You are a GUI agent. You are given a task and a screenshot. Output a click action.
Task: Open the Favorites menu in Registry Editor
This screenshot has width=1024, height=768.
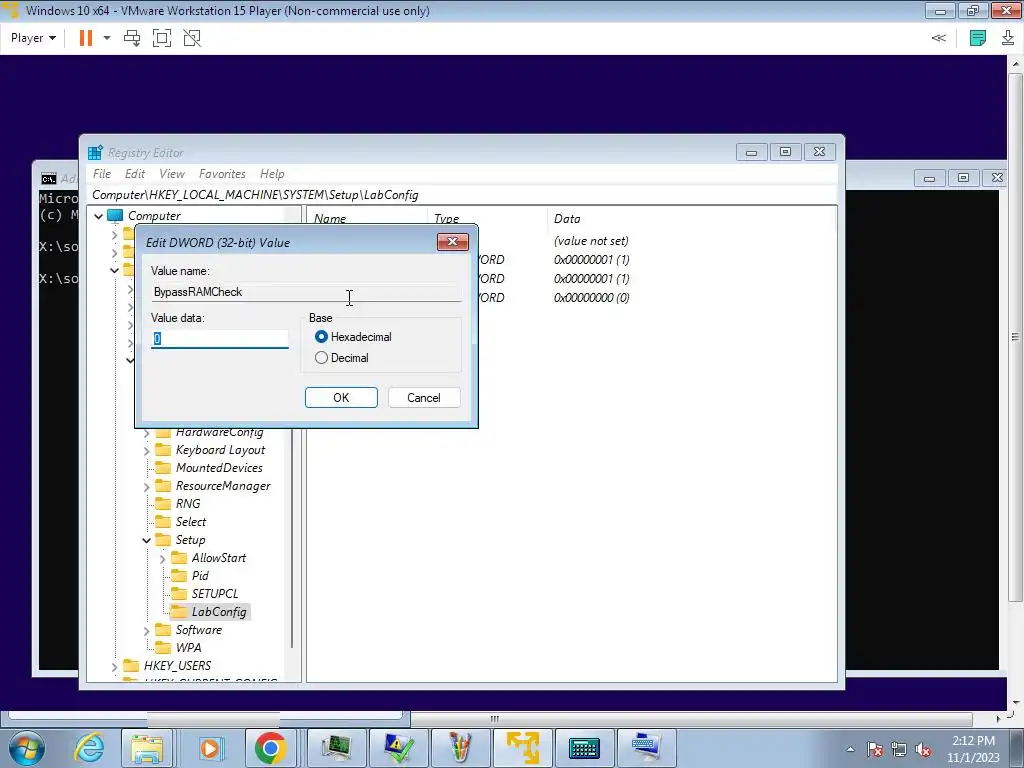[222, 174]
